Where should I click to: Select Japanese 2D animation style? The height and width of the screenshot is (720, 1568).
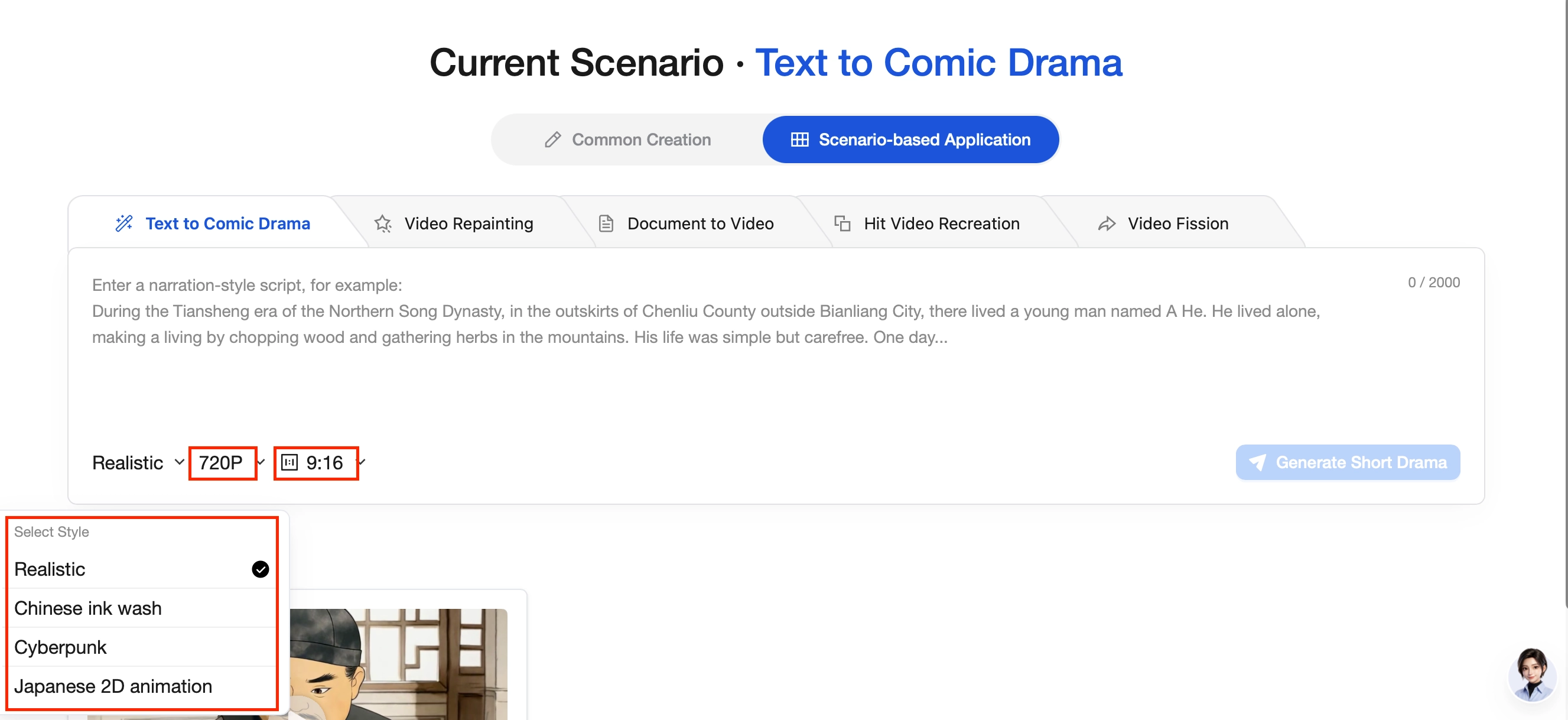pyautogui.click(x=142, y=686)
